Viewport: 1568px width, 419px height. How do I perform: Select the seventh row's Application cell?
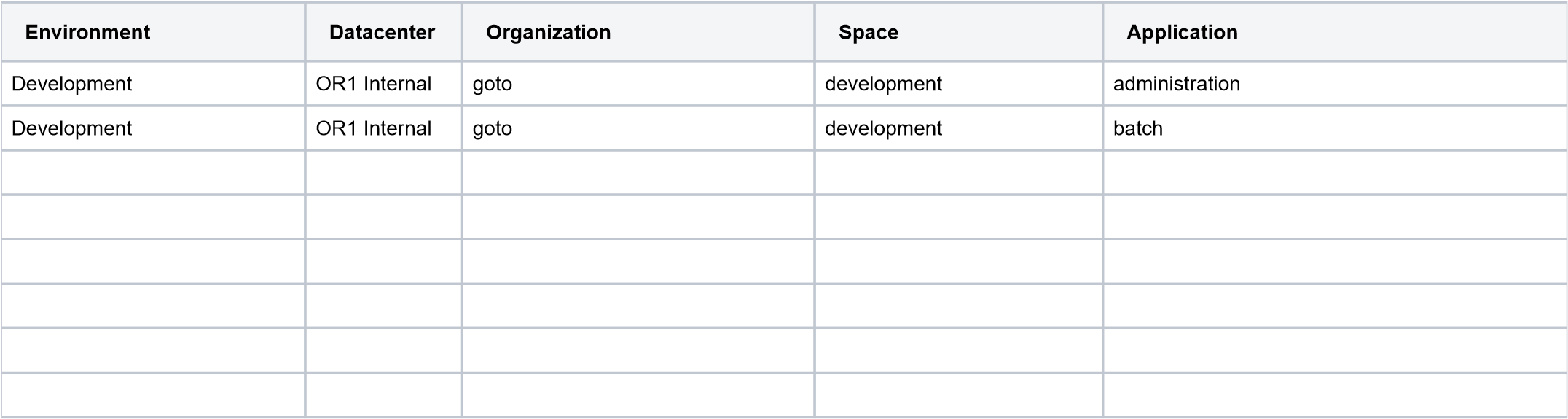click(1334, 351)
